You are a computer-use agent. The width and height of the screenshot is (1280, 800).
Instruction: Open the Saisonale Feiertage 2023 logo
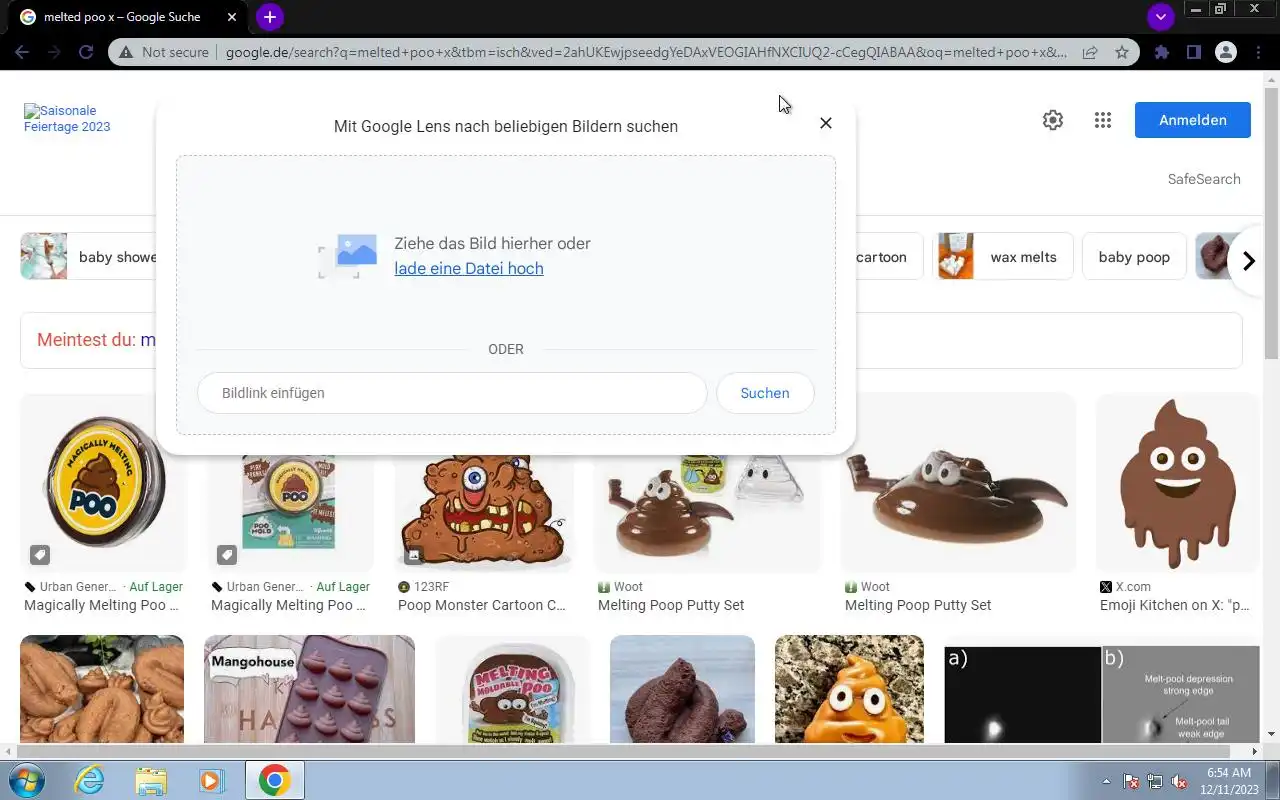[67, 119]
